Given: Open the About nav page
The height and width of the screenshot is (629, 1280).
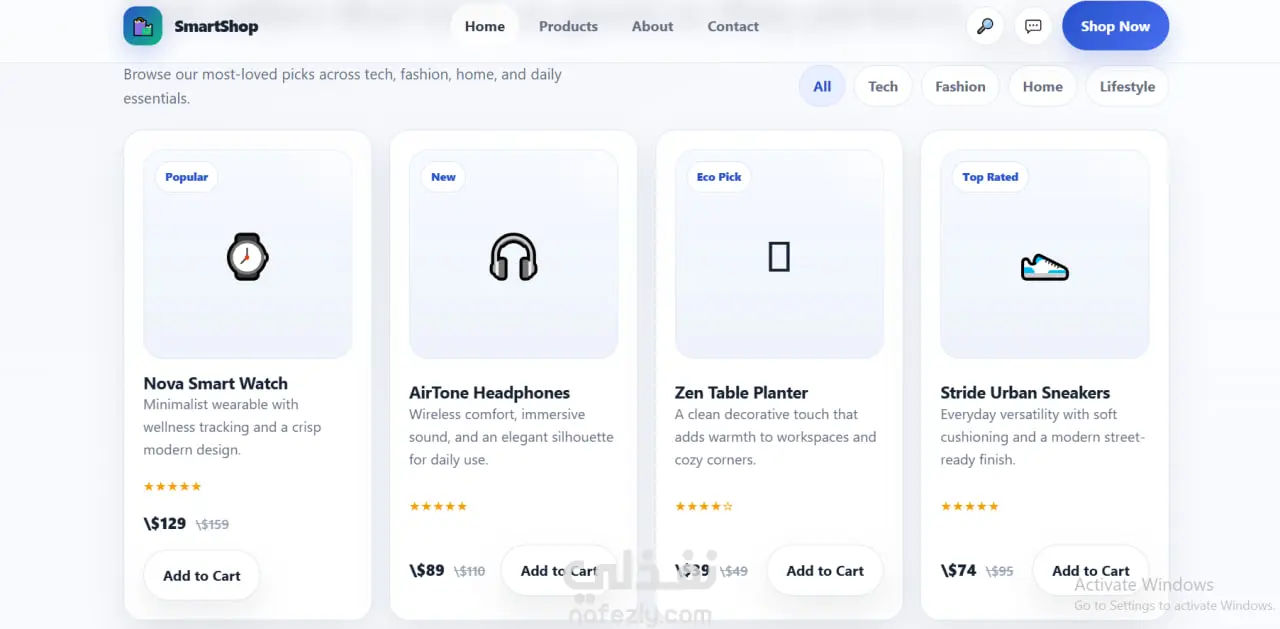Looking at the screenshot, I should 652,26.
